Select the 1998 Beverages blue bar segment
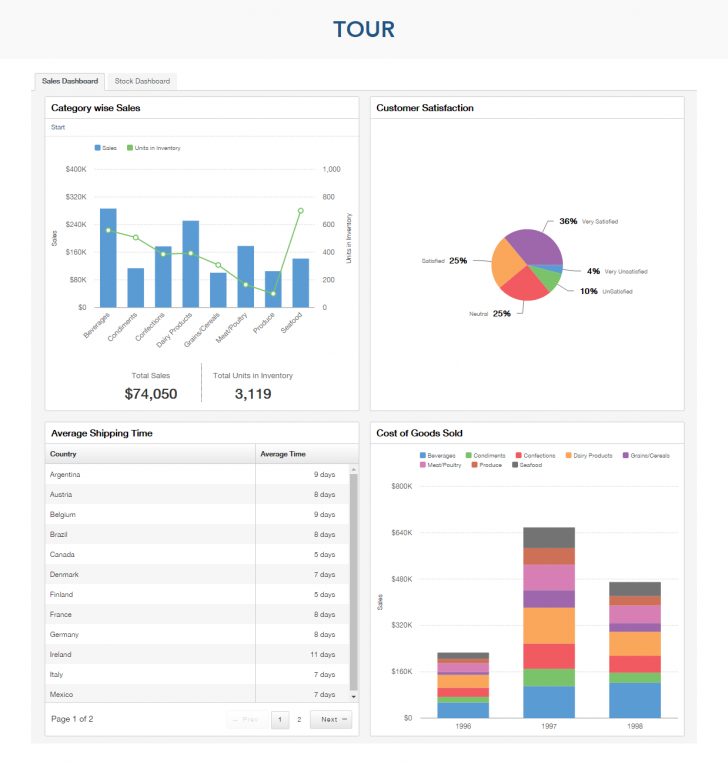The height and width of the screenshot is (764, 728). click(635, 700)
